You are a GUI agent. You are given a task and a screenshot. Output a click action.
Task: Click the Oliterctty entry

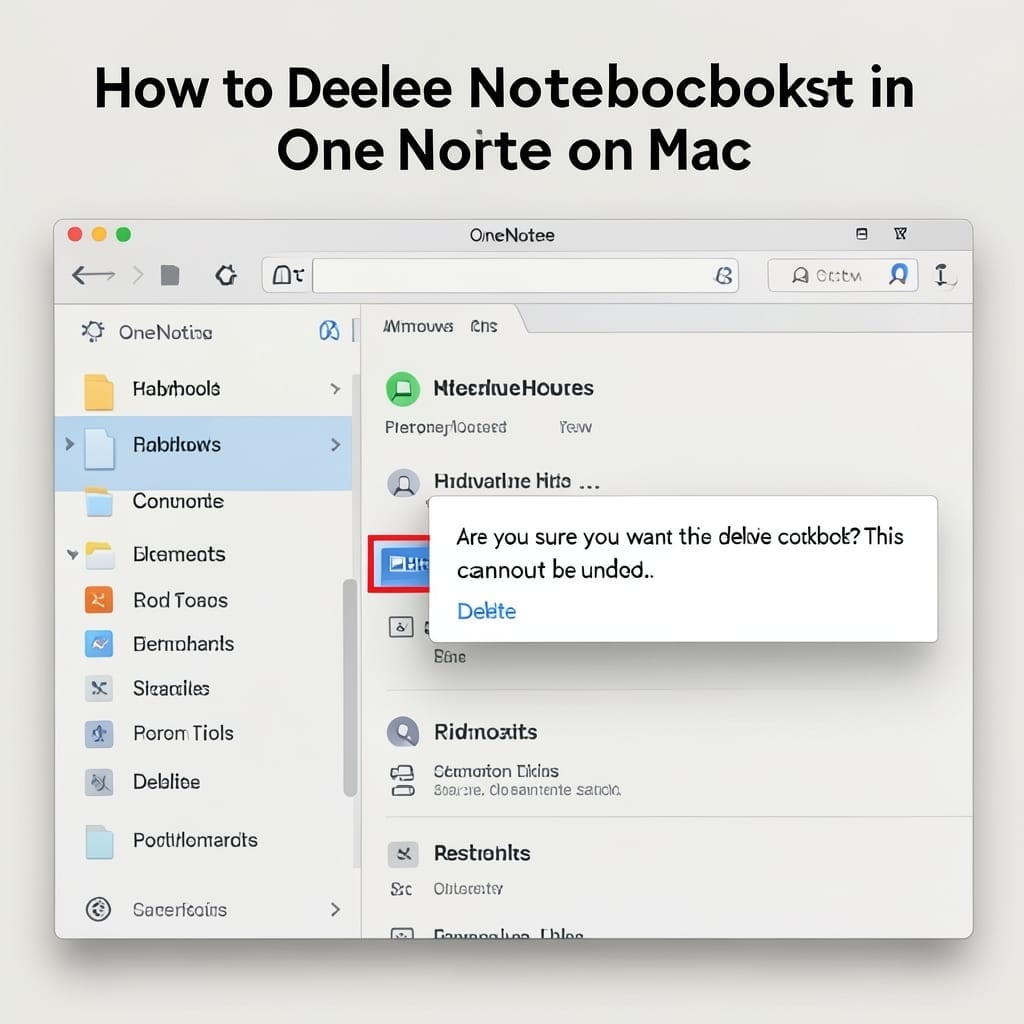(x=468, y=889)
